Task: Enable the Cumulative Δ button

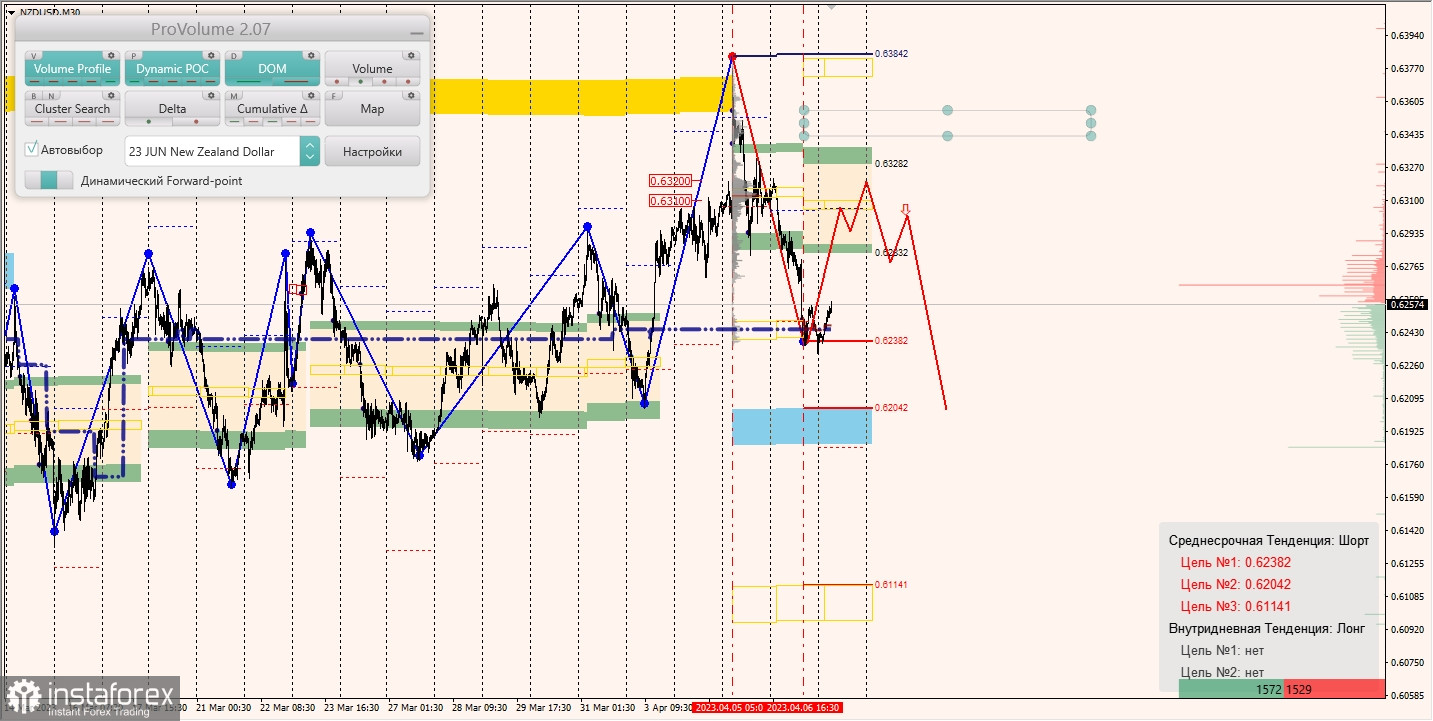Action: point(272,108)
